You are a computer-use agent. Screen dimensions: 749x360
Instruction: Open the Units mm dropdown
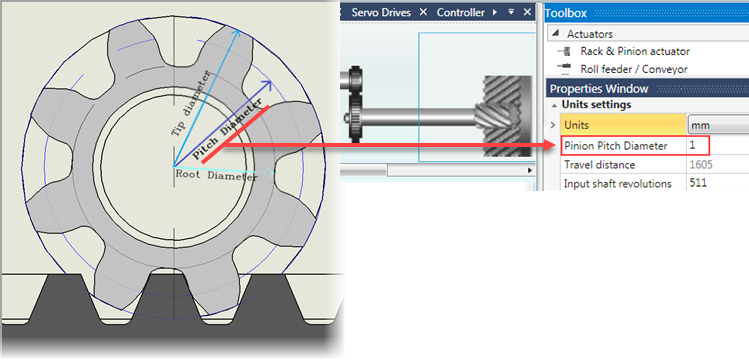(x=718, y=126)
